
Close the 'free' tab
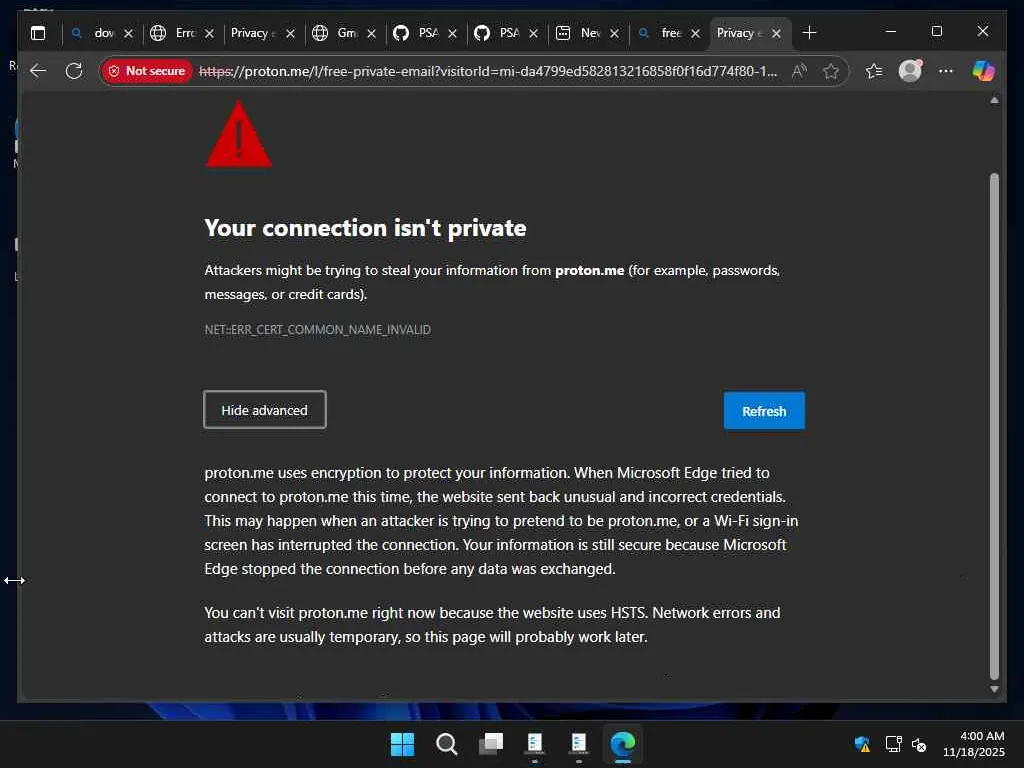pyautogui.click(x=696, y=33)
